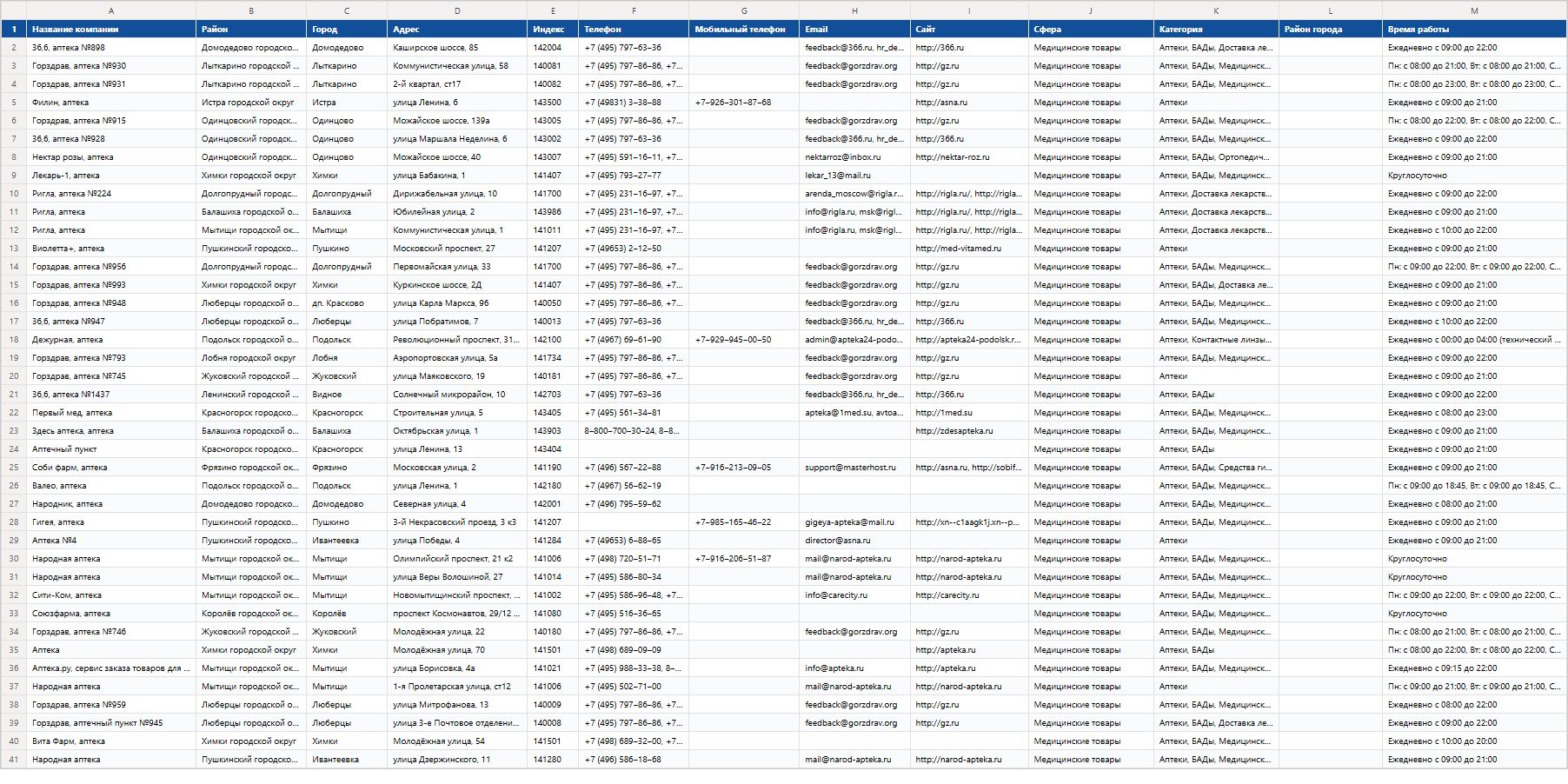Select cell 'Народник, аптека'
The height and width of the screenshot is (784, 1568).
click(x=111, y=504)
